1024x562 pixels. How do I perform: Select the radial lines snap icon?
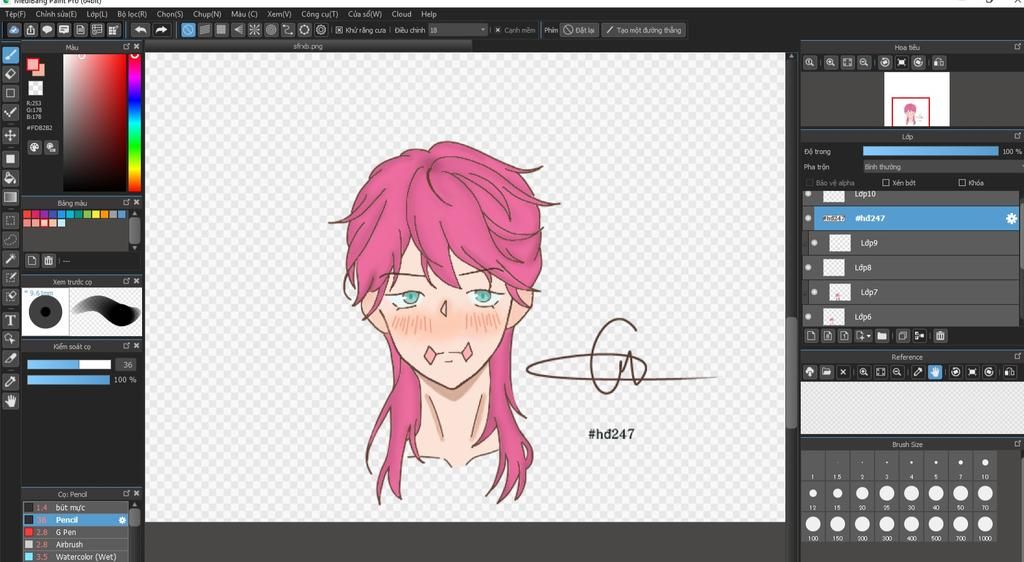[x=255, y=29]
